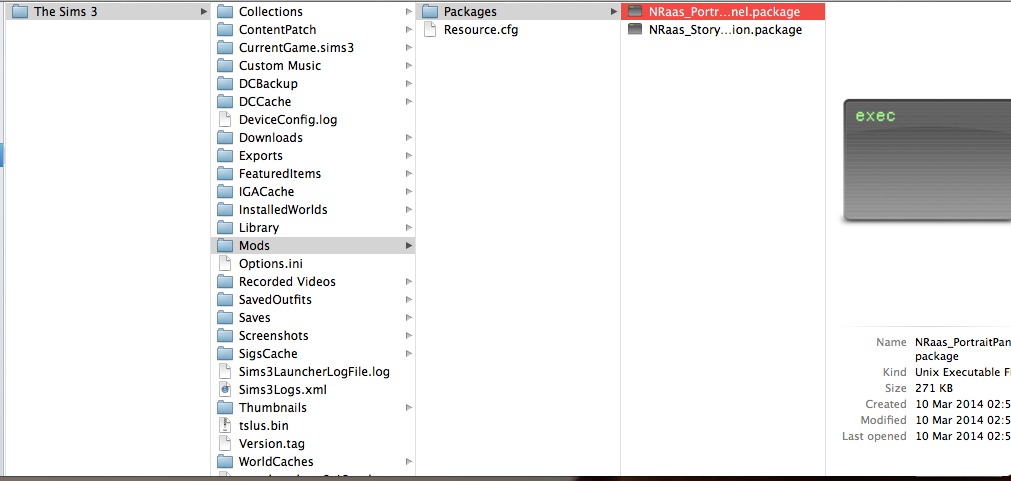Click the Custom Music folder icon

(x=224, y=66)
